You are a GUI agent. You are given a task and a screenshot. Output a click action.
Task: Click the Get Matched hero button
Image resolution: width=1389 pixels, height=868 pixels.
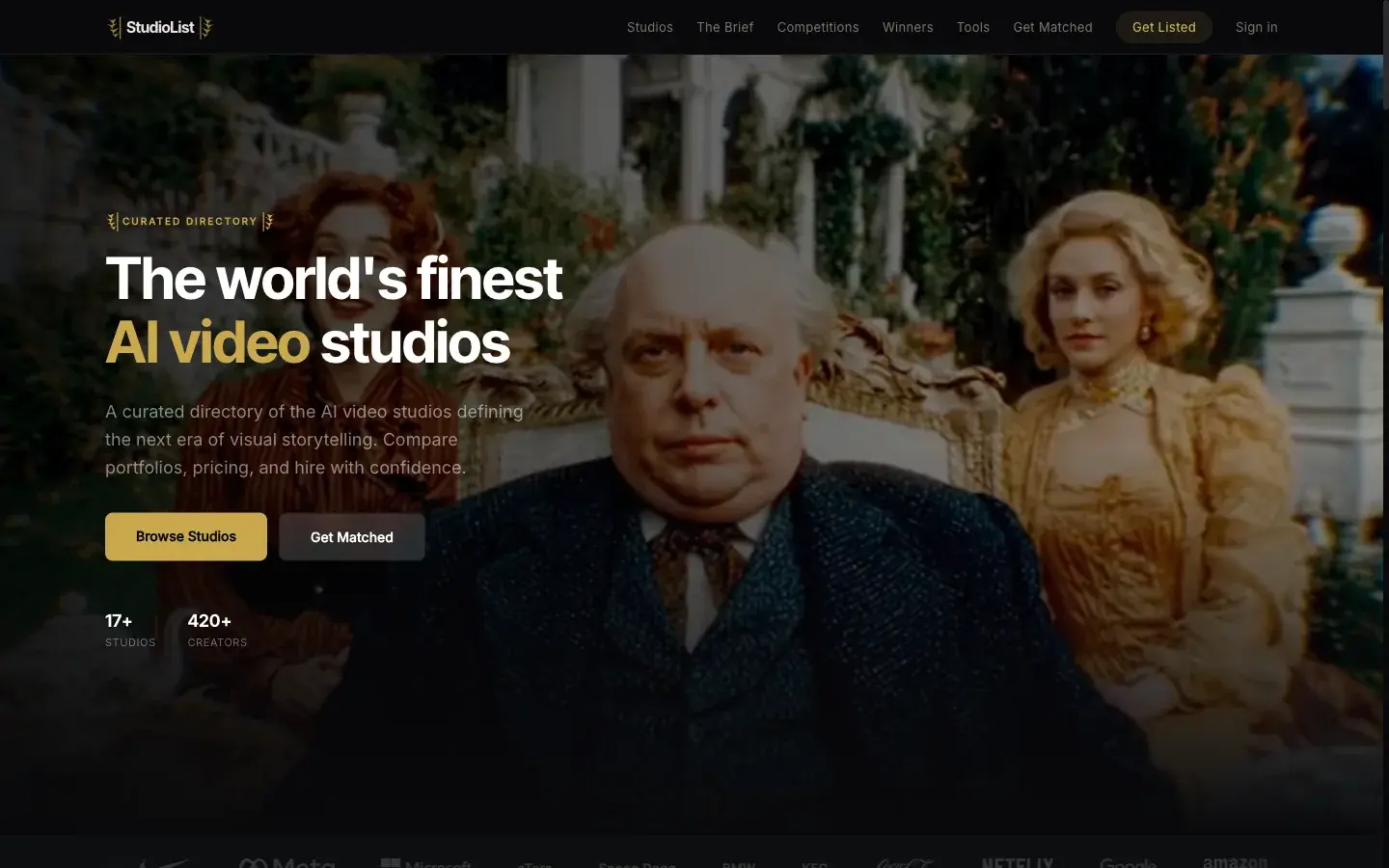coord(351,536)
